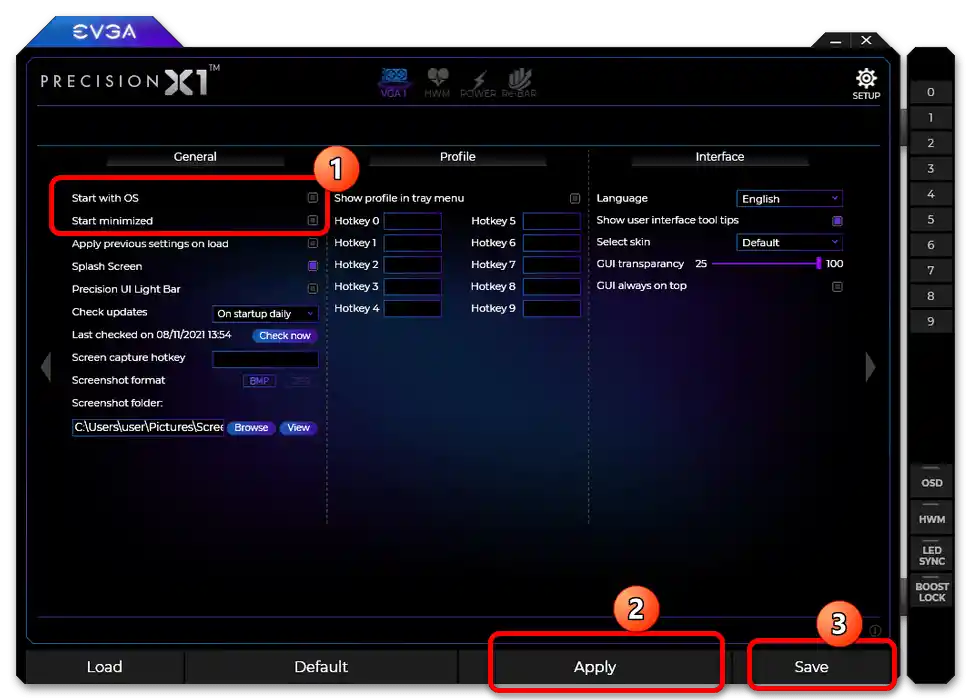Screen dimensions: 971x700
Task: Go to next page with right arrow
Action: coord(870,367)
